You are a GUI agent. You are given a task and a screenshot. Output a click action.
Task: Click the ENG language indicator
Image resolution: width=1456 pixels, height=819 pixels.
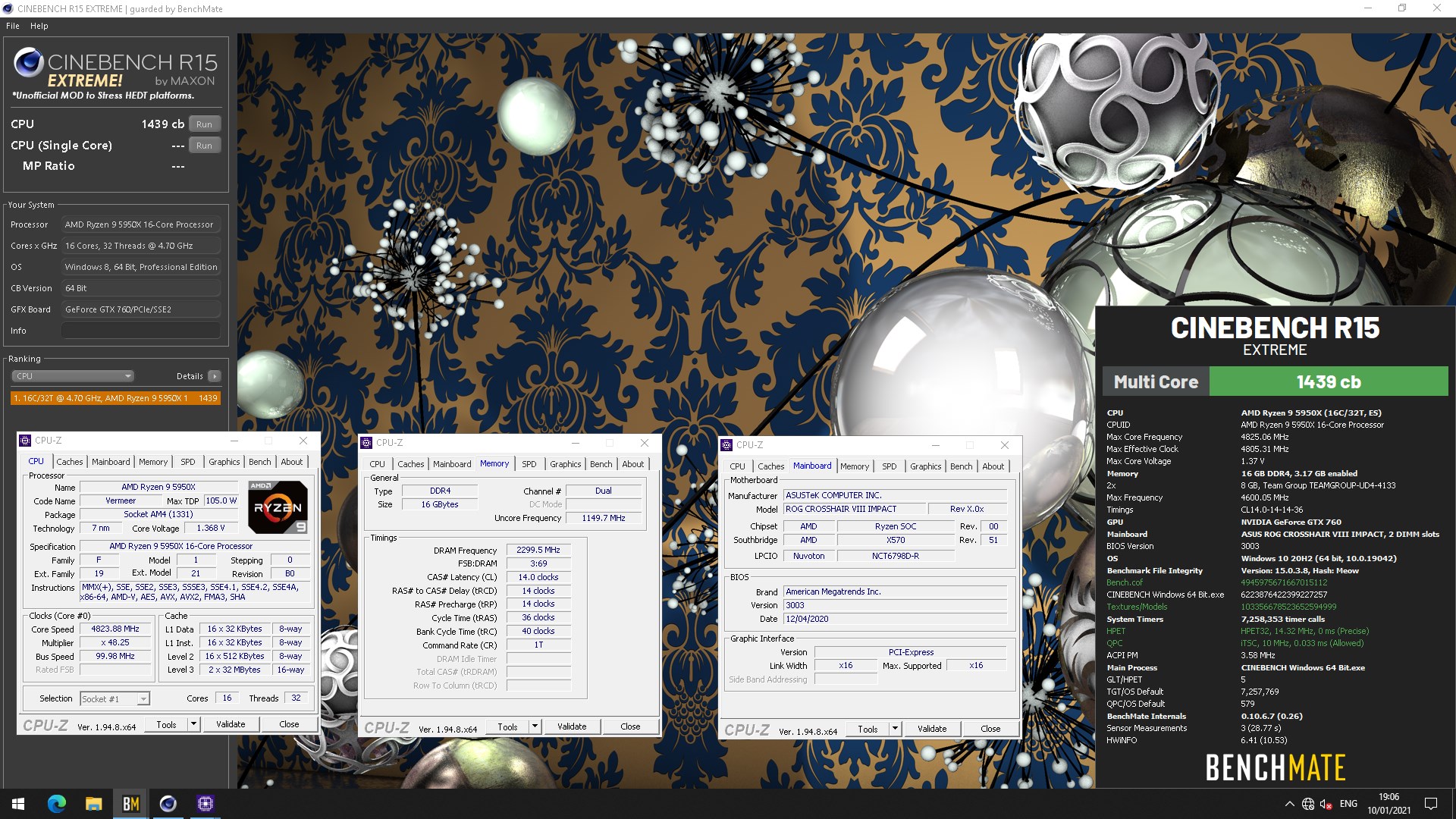pos(1348,804)
